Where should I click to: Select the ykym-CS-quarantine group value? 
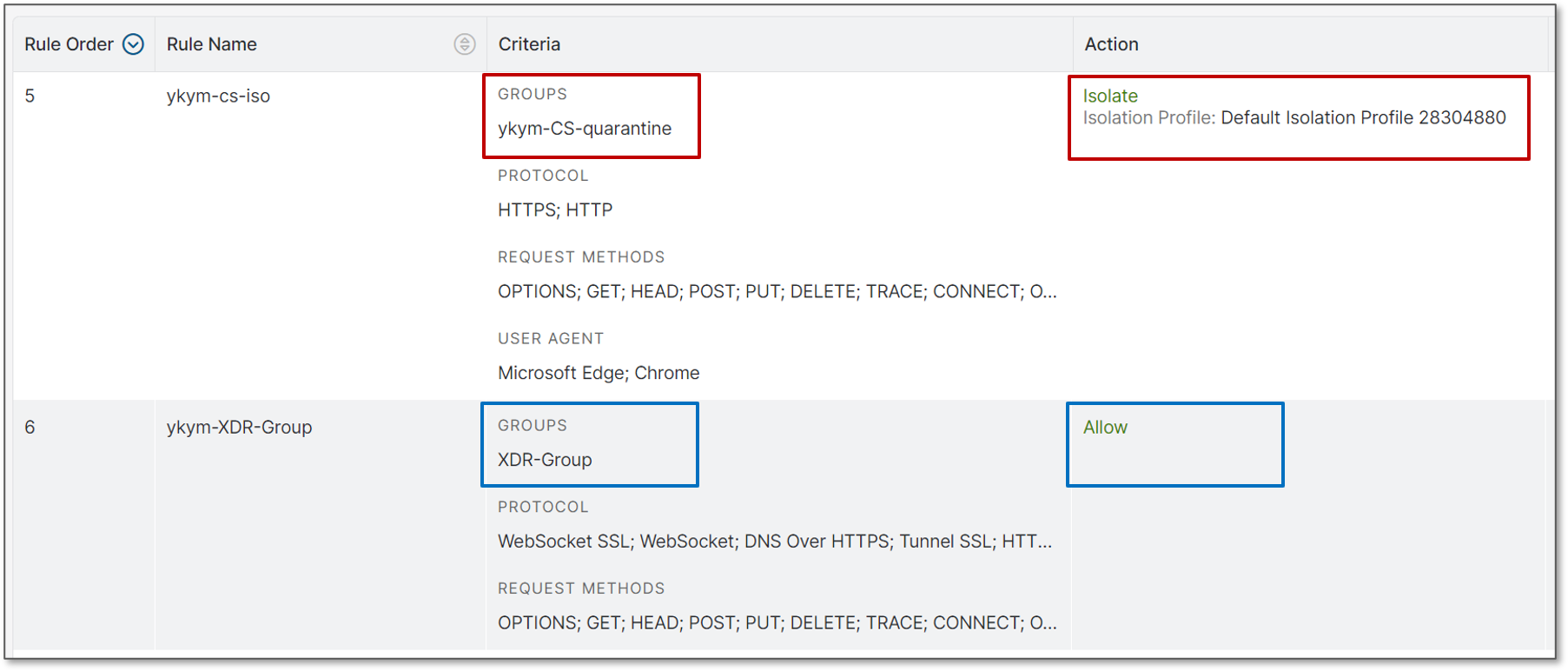585,129
